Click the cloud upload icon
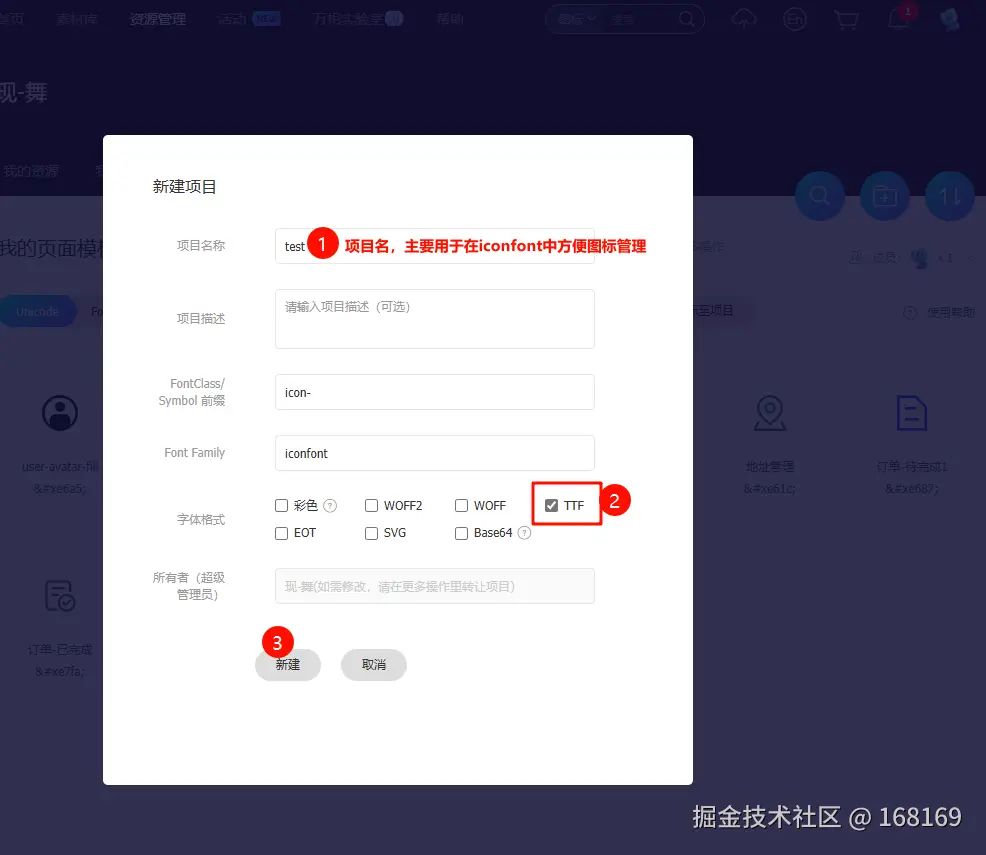 click(744, 19)
